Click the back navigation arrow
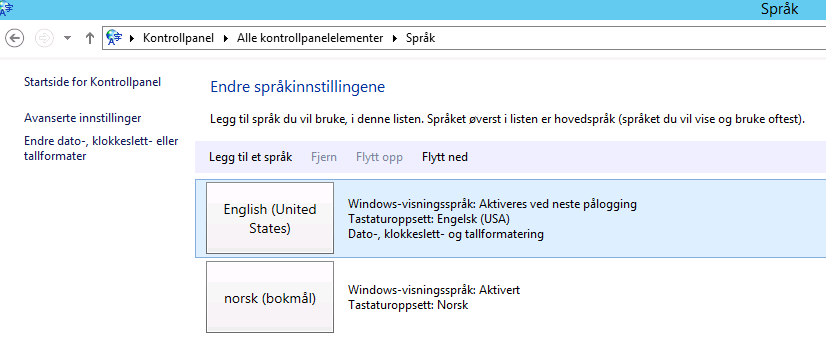Viewport: 826px width, 362px height. pyautogui.click(x=14, y=38)
